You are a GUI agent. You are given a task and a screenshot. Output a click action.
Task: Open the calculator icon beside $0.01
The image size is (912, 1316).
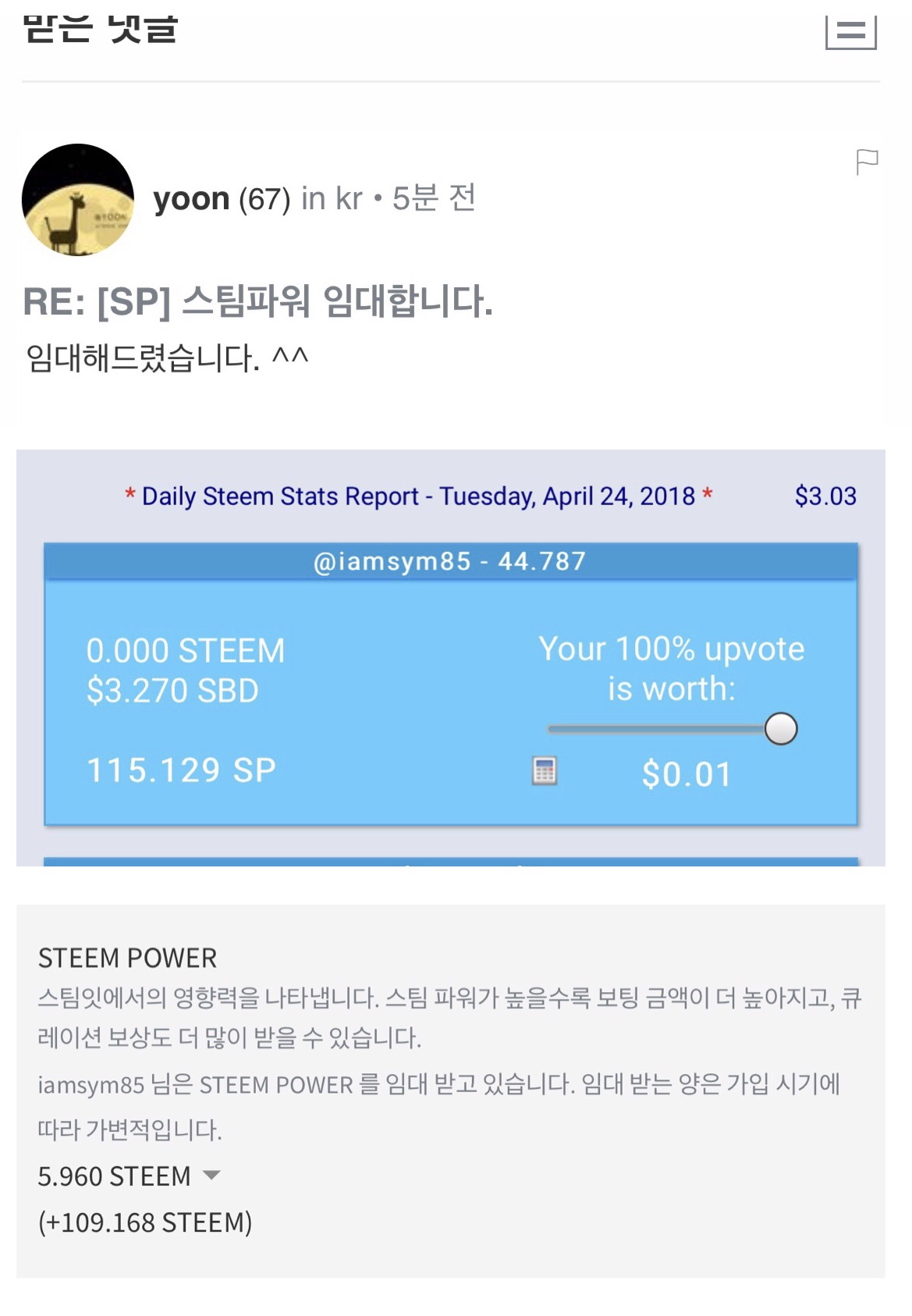pyautogui.click(x=544, y=770)
